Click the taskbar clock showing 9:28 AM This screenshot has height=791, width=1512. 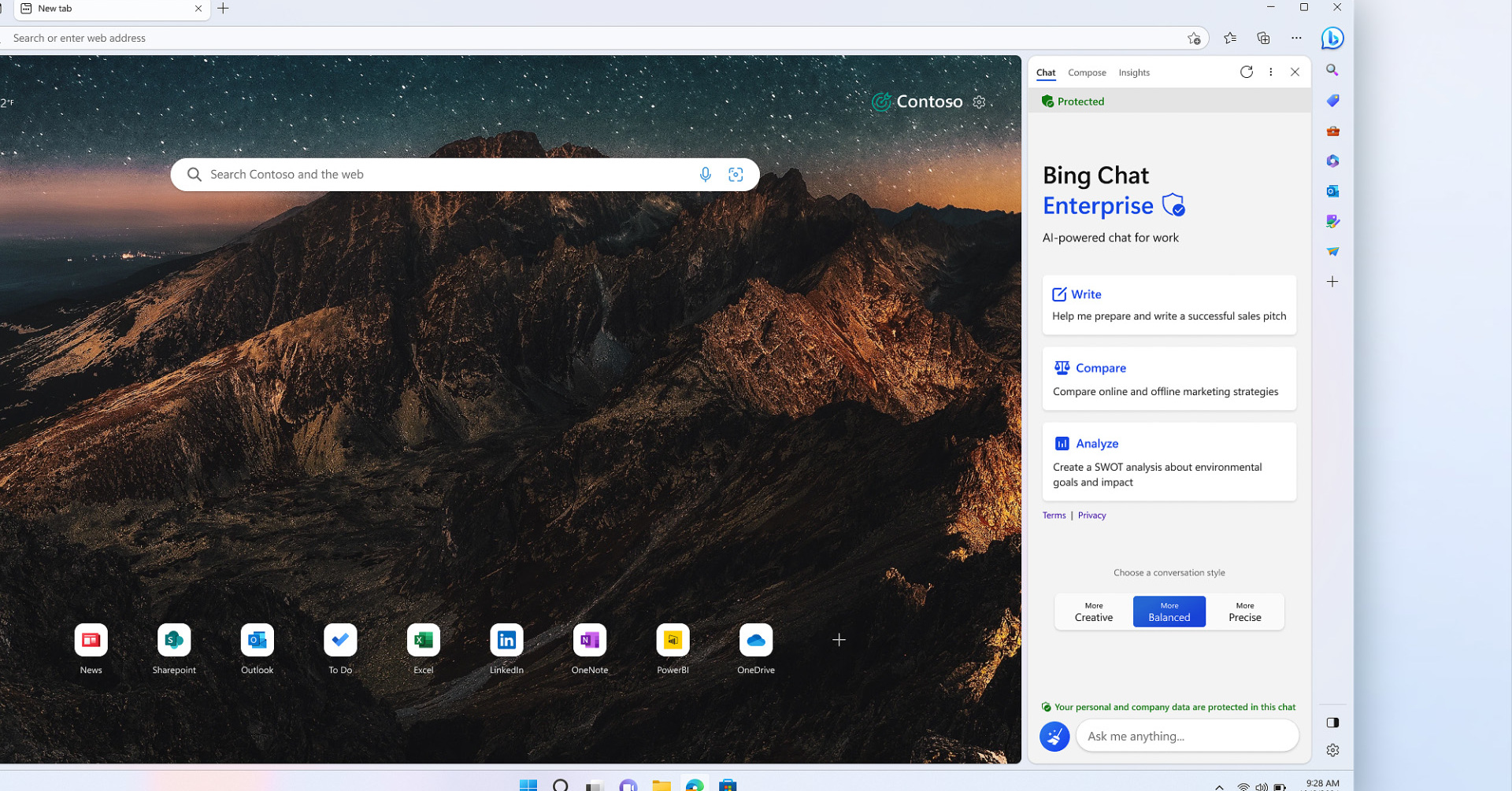(1322, 785)
